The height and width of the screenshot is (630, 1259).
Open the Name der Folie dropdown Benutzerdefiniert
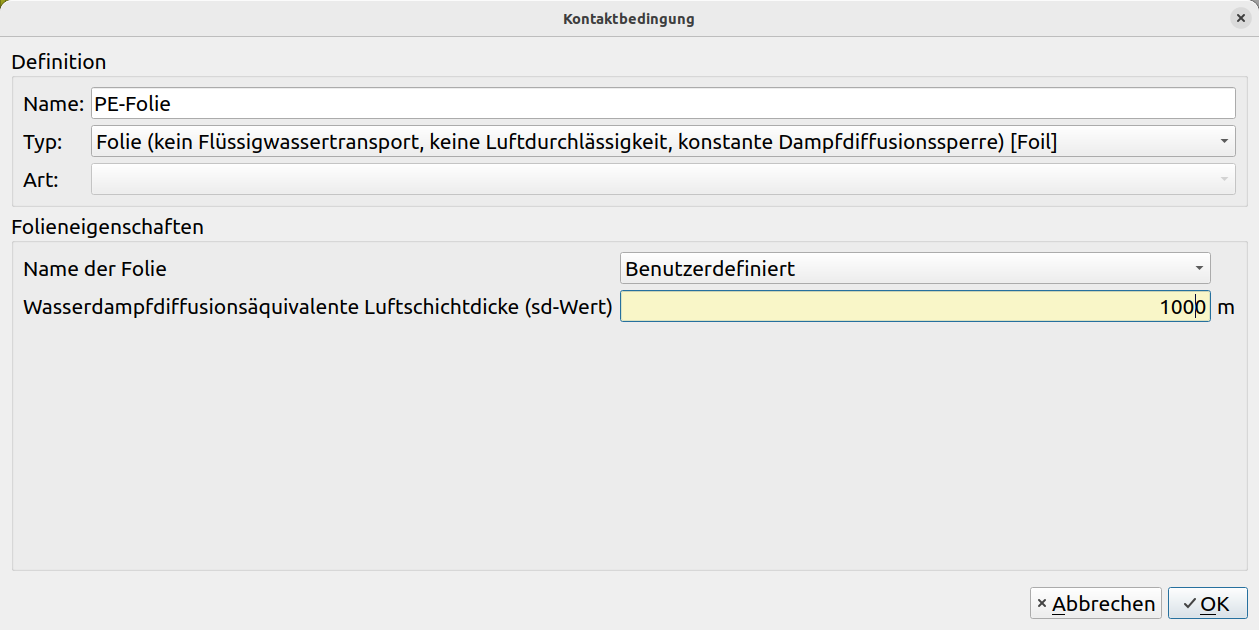tap(915, 268)
